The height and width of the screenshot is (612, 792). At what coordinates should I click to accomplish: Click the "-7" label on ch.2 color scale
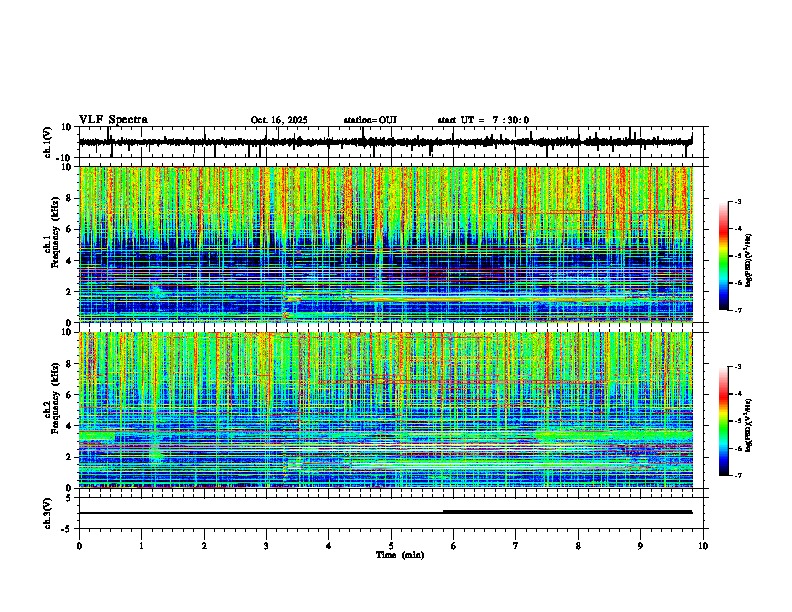coord(738,475)
